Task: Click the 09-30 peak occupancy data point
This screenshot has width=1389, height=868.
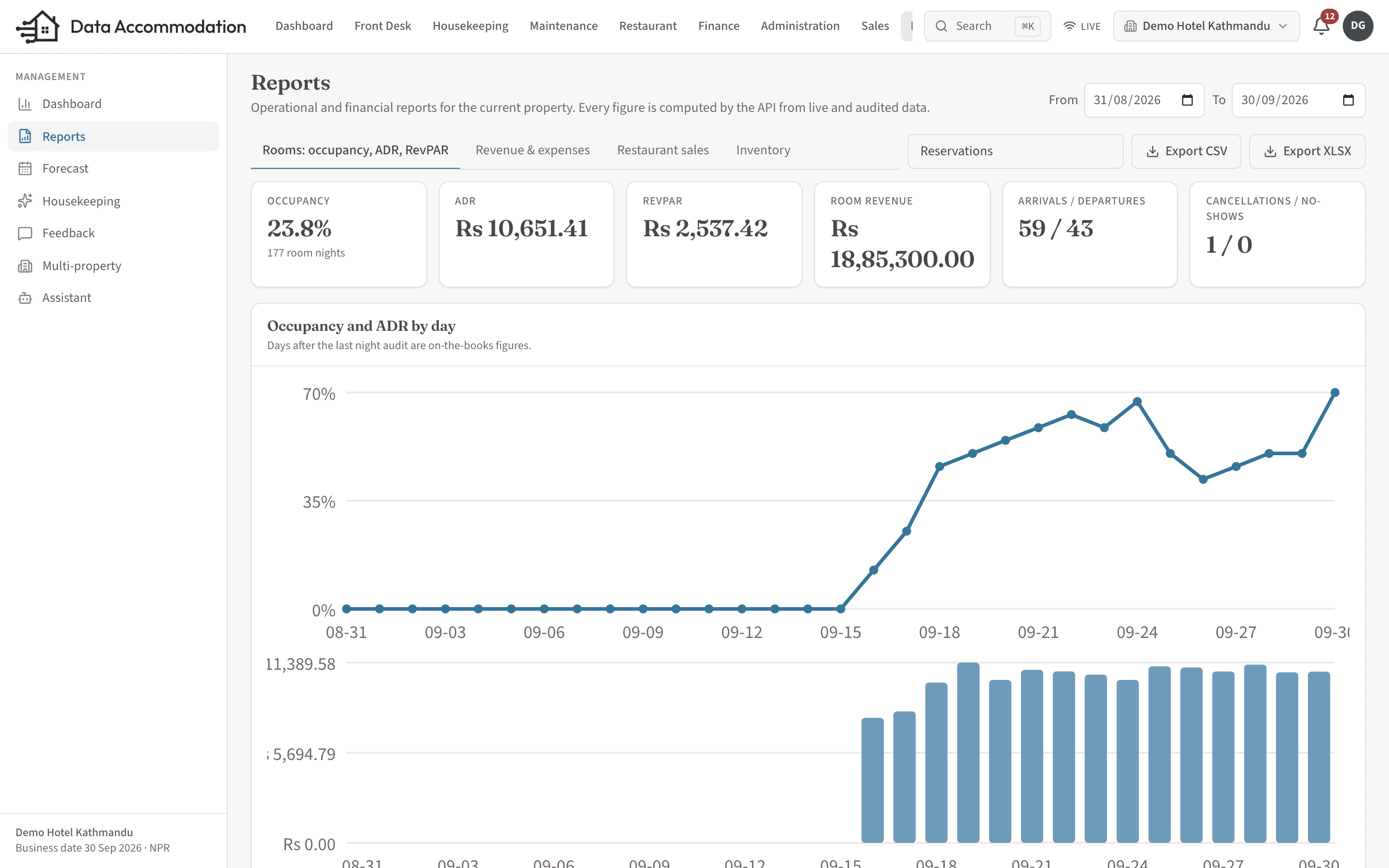Action: pos(1335,393)
